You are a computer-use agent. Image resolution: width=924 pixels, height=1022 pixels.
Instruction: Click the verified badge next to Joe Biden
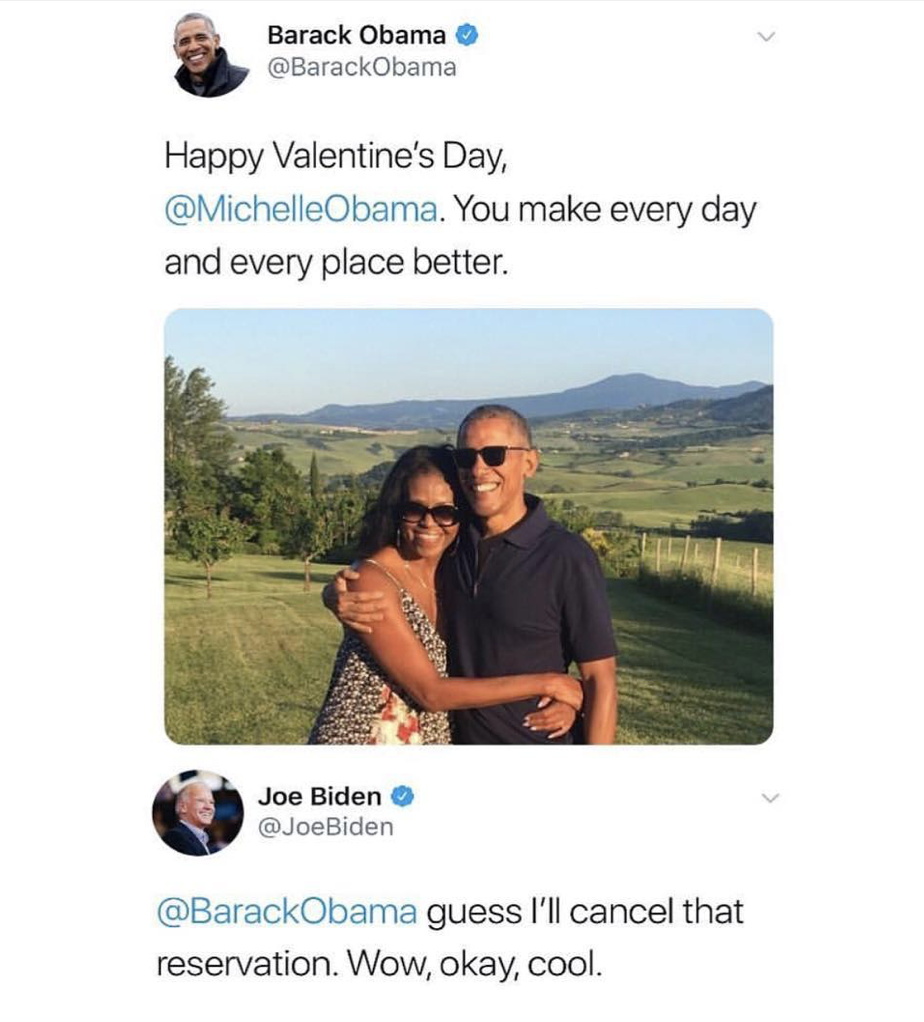402,796
